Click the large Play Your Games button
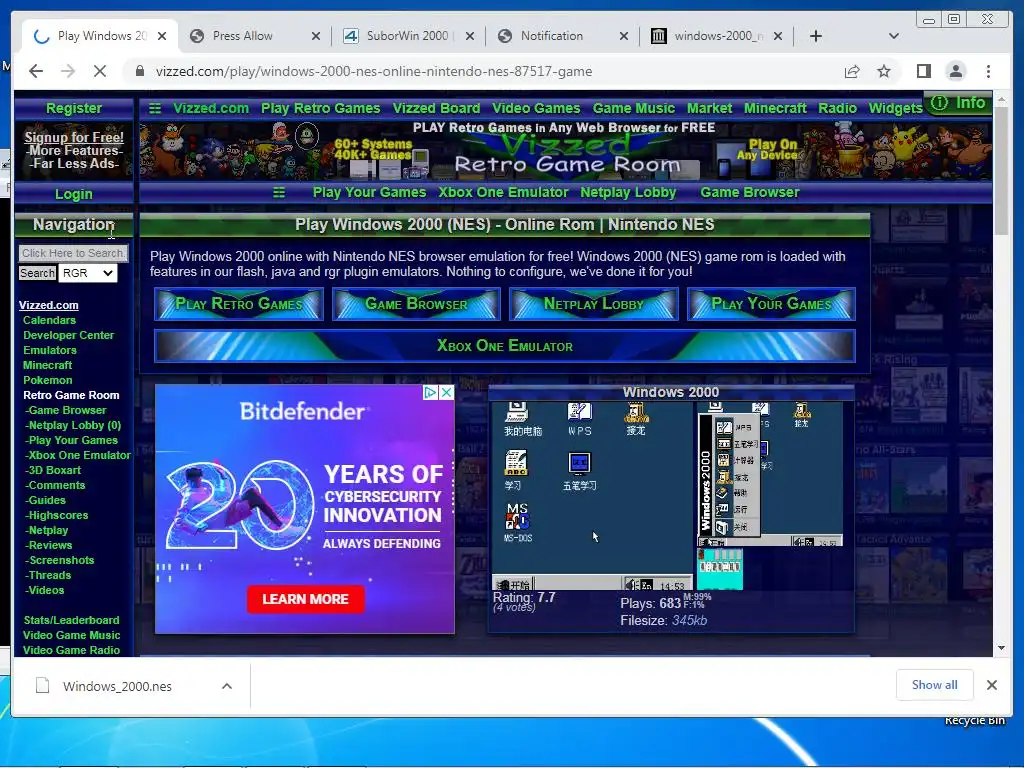1024x768 pixels. [771, 304]
